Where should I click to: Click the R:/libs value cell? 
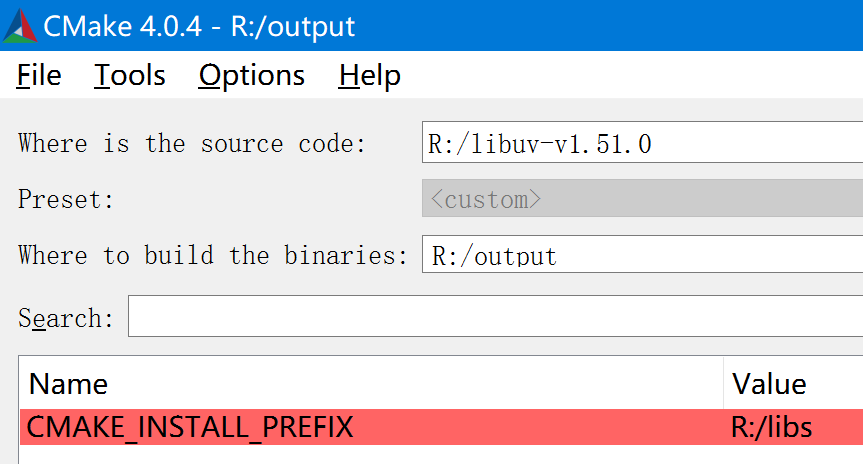click(x=772, y=428)
